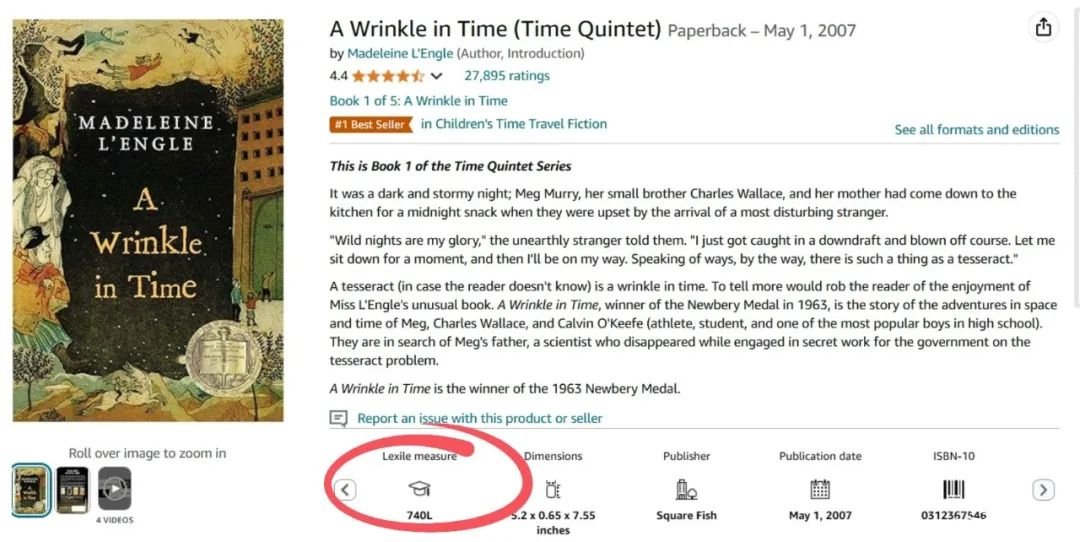Click the Dimensions ruler icon
The width and height of the screenshot is (1080, 542).
pos(552,489)
